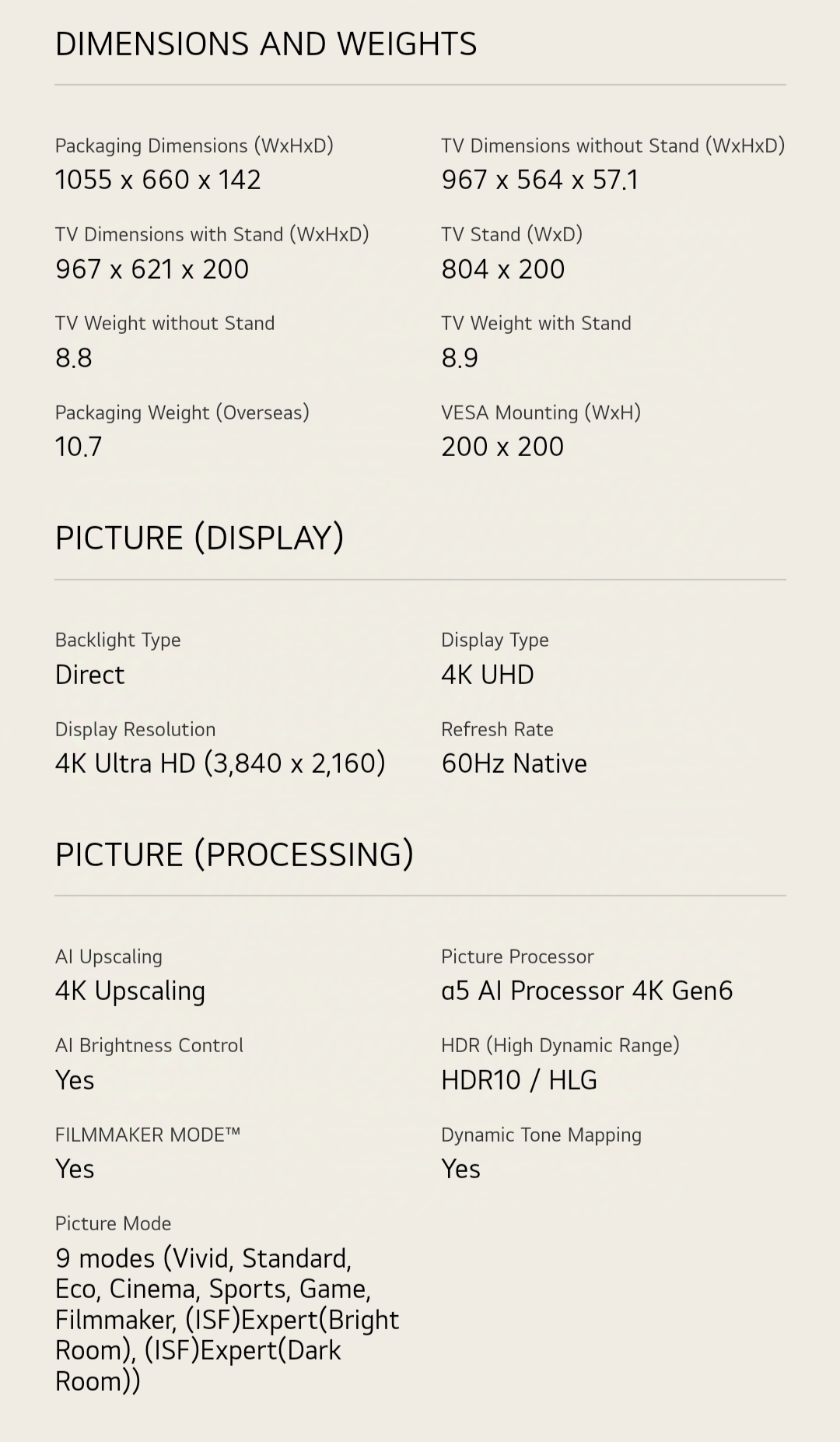Click the Display Type value 4K UHD
The image size is (840, 1442).
[x=488, y=675]
